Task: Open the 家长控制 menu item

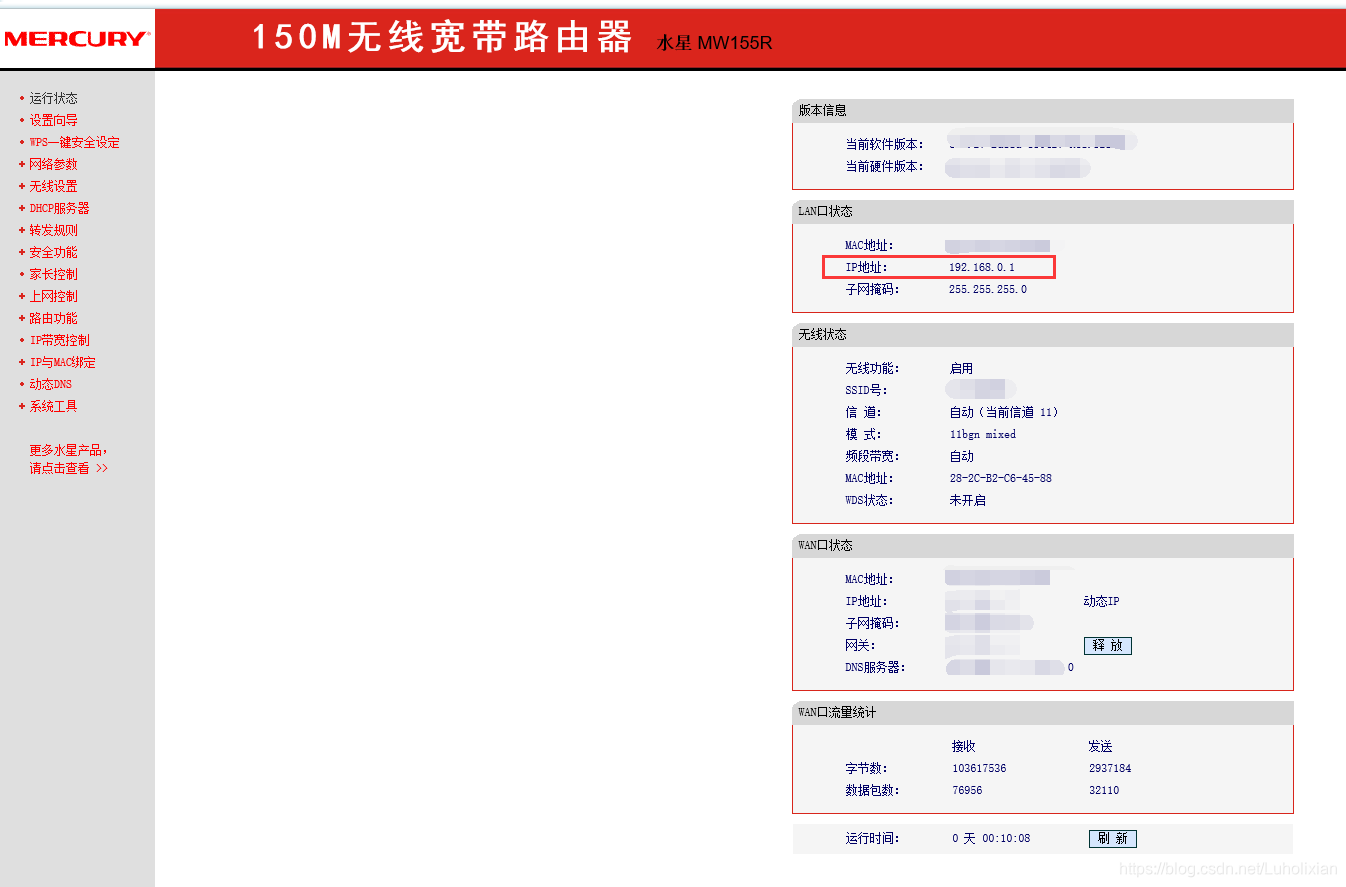Action: click(x=53, y=274)
